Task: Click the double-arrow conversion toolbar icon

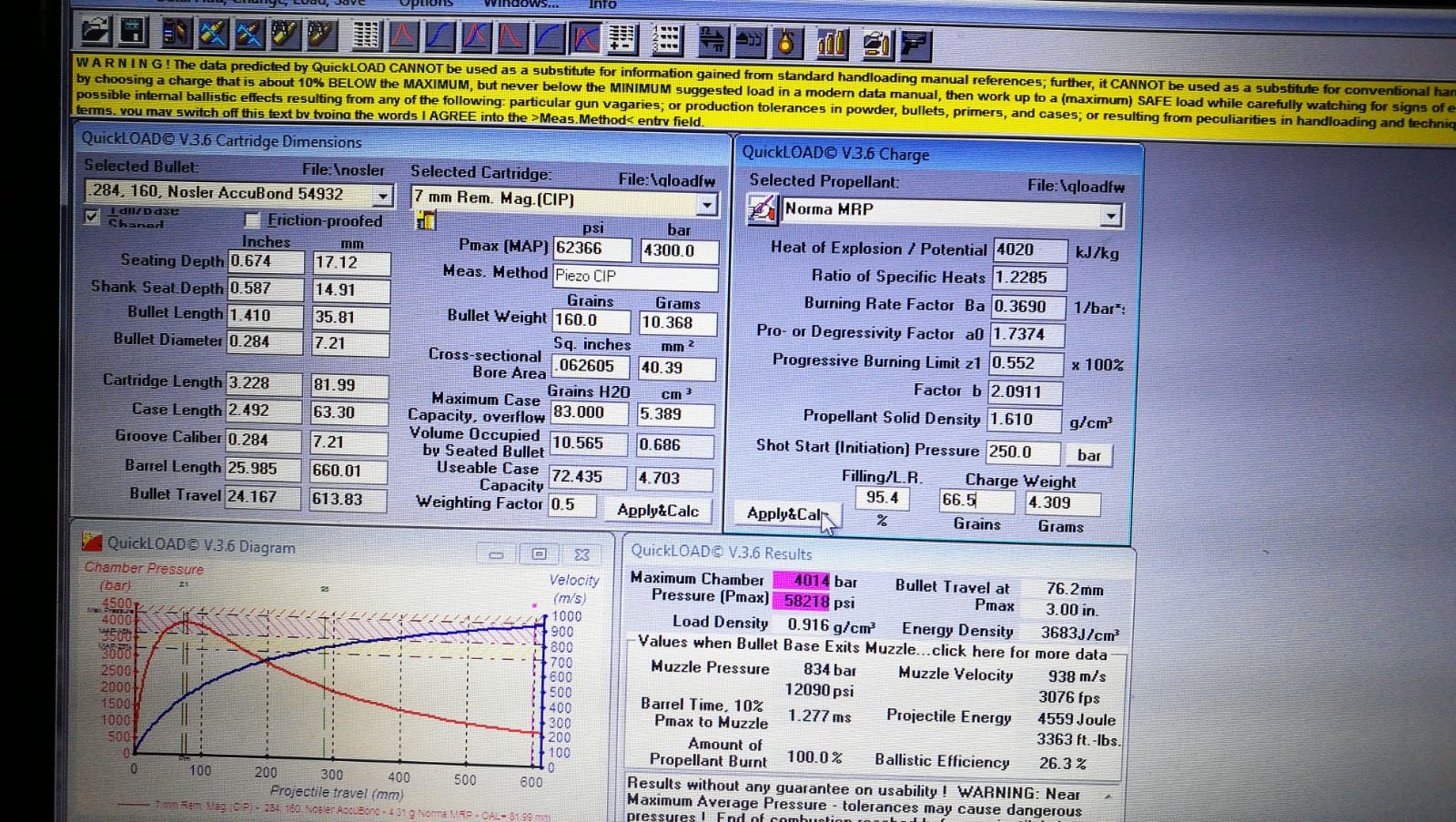Action: click(x=713, y=41)
